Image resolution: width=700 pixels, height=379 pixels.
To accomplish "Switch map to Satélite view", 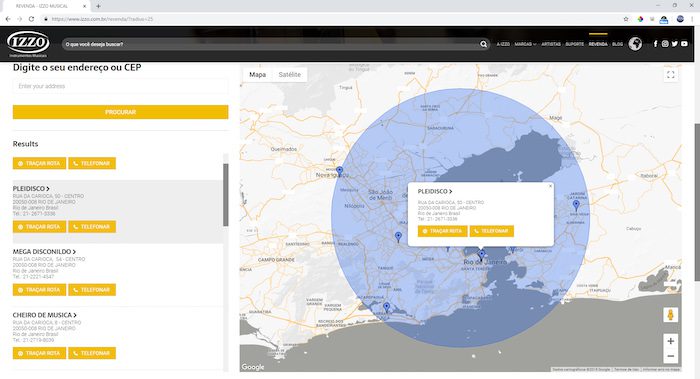I will (x=289, y=75).
